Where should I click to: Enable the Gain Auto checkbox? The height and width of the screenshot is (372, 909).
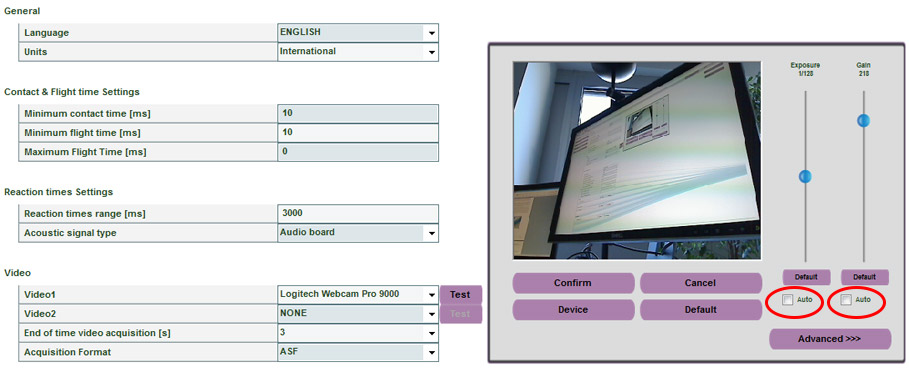click(846, 300)
